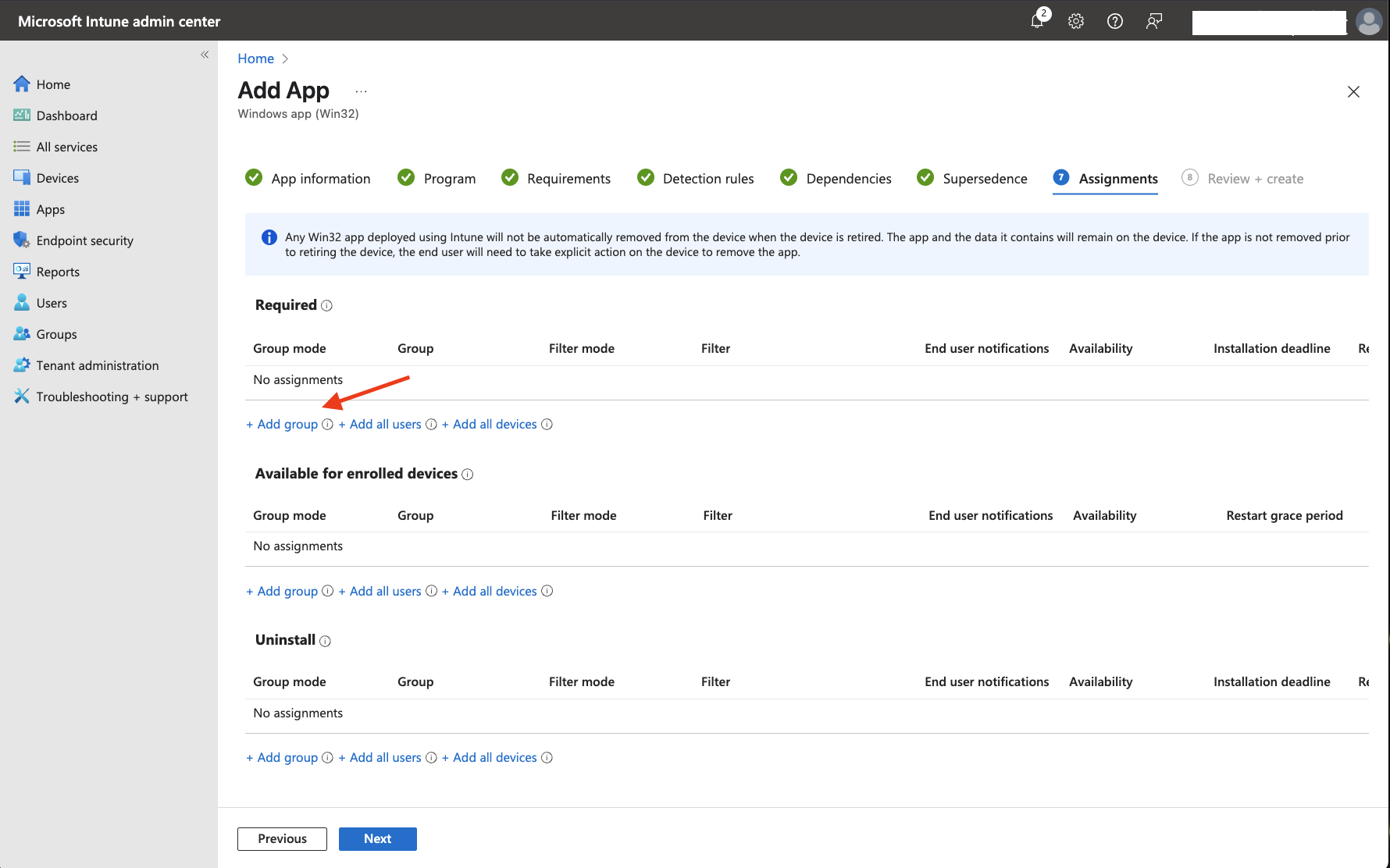The height and width of the screenshot is (868, 1390).
Task: Switch to the Detection rules tab
Action: tap(707, 178)
